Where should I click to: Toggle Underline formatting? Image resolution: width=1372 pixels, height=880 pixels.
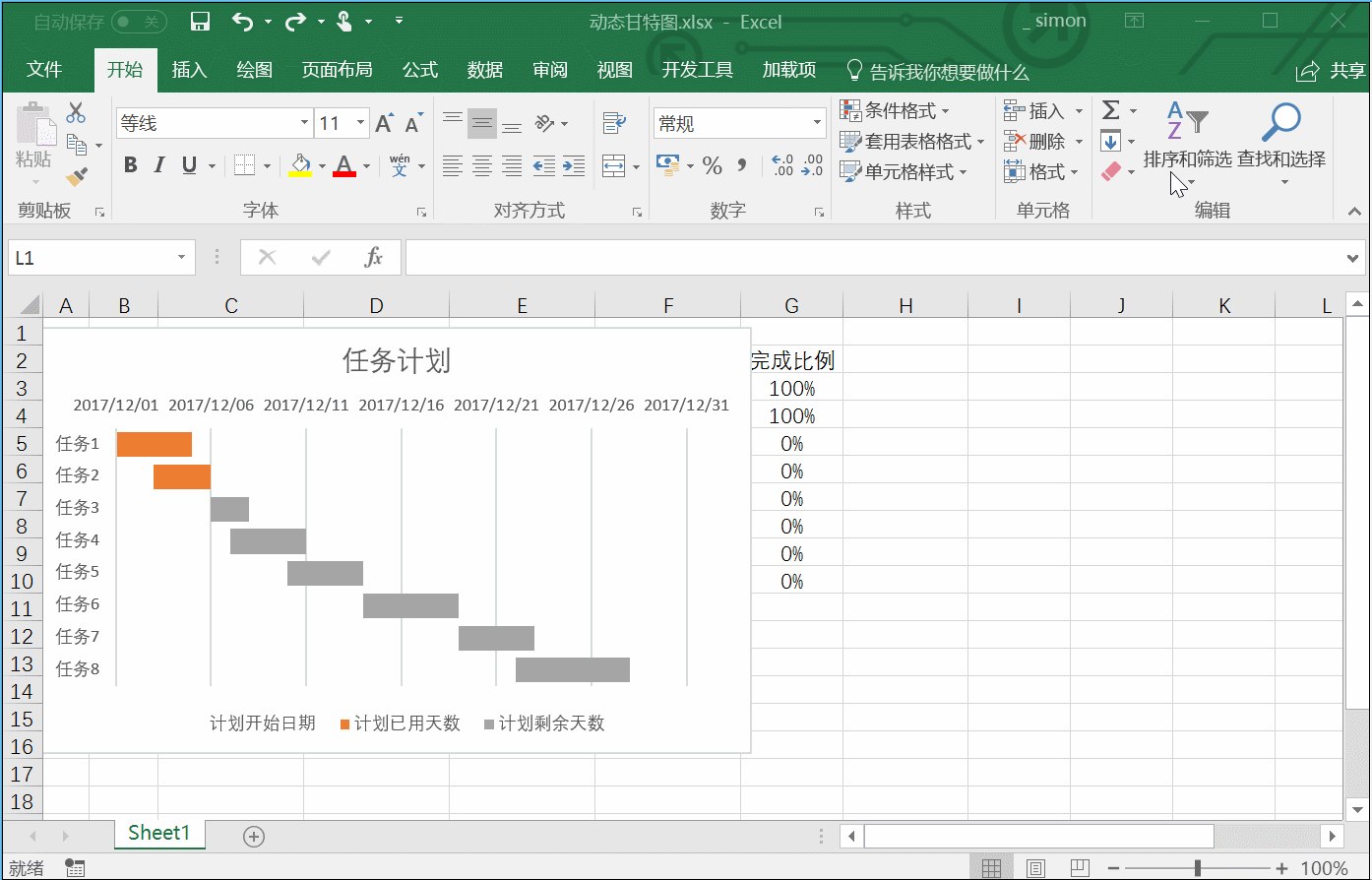[x=189, y=165]
